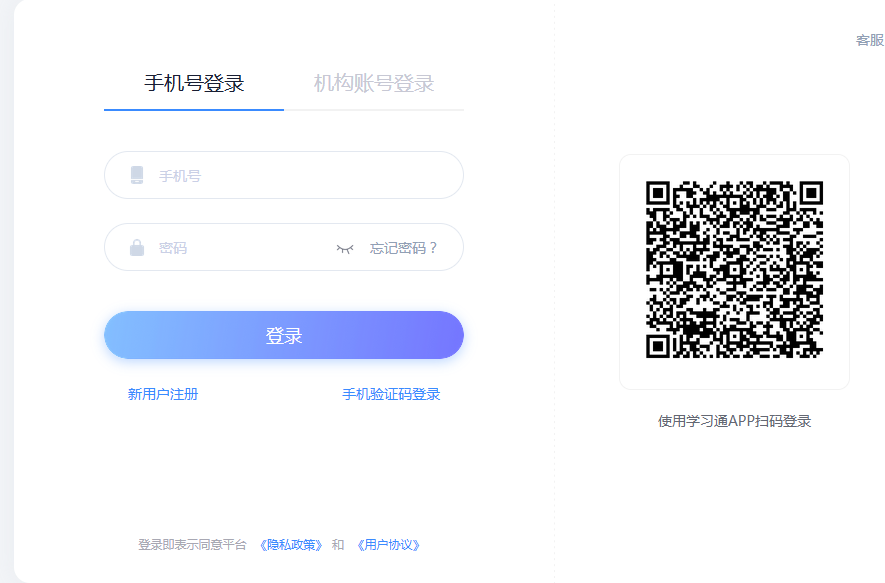Screen dimensions: 885x583
Task: Switch to the 手机号登录 tab
Action: tap(194, 83)
